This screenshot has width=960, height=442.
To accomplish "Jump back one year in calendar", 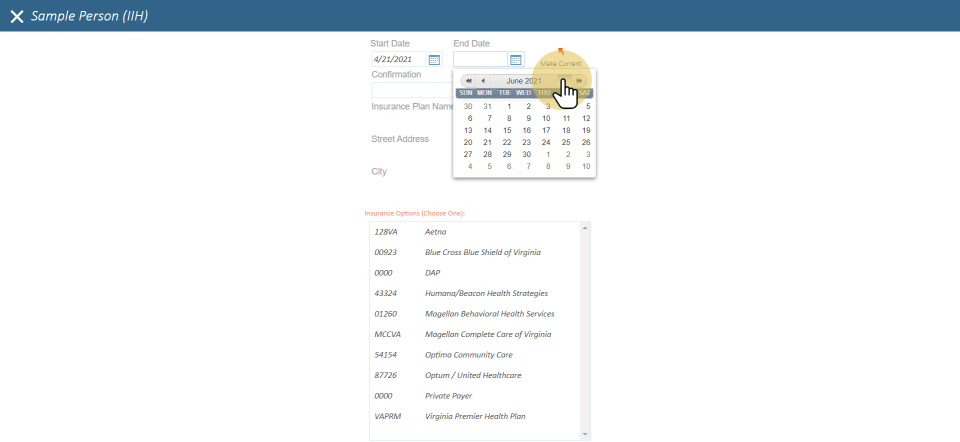I will coord(468,81).
